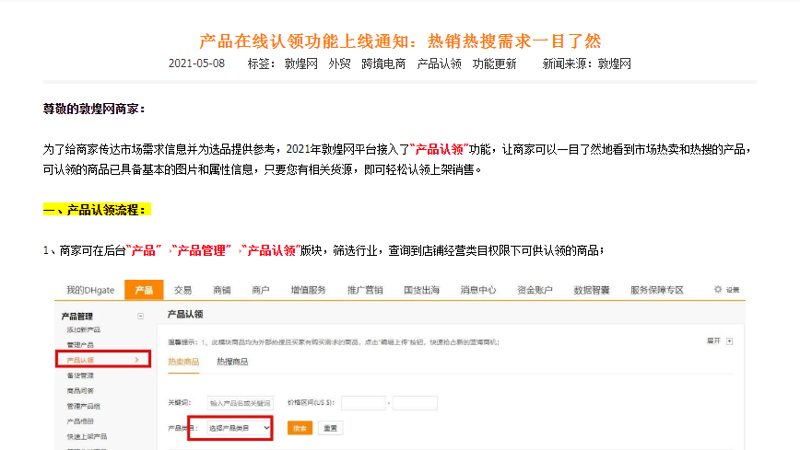Click the orange article title heading
Viewport: 800px width, 450px height.
[x=400, y=41]
